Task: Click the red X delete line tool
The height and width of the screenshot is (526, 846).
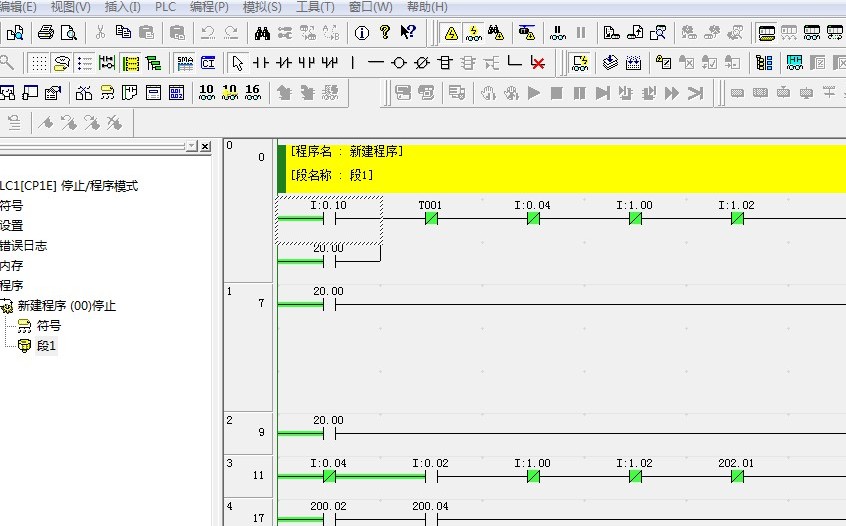Action: coord(538,63)
